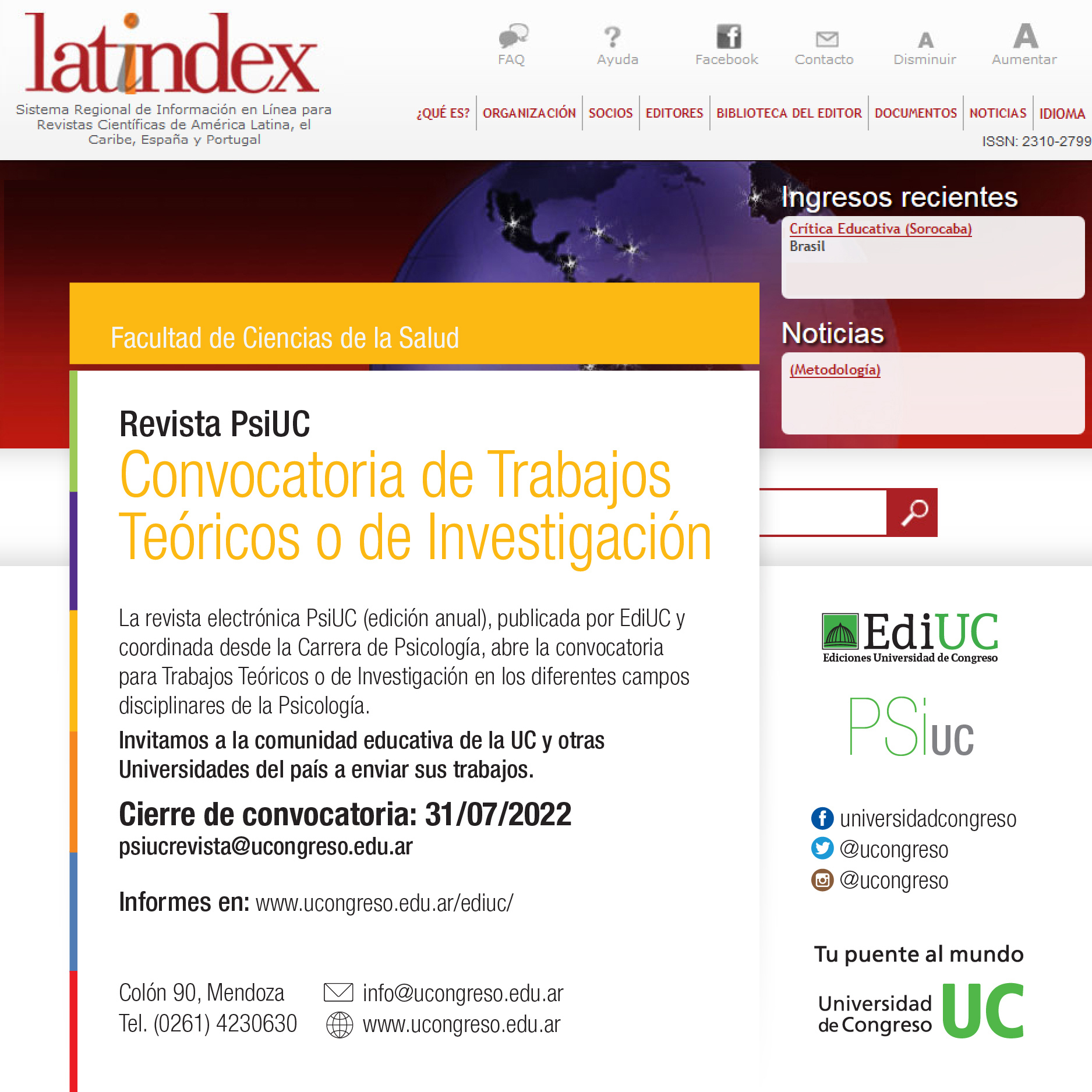Open the Facebook icon in header
The height and width of the screenshot is (1092, 1092).
coord(728,36)
